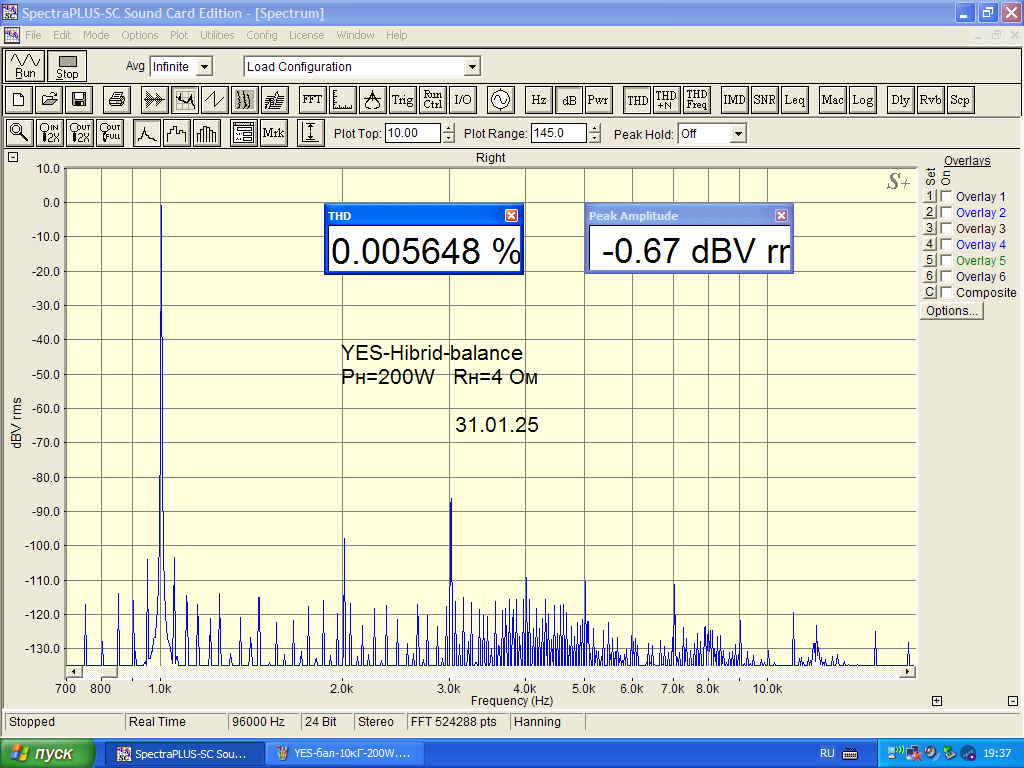1024x768 pixels.
Task: Toggle the plot annotation notes icon
Action: (244, 133)
